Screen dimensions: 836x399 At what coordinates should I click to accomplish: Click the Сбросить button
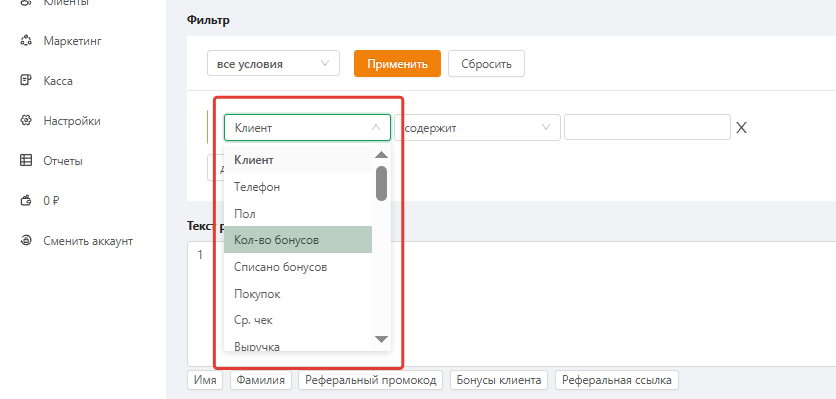click(486, 63)
